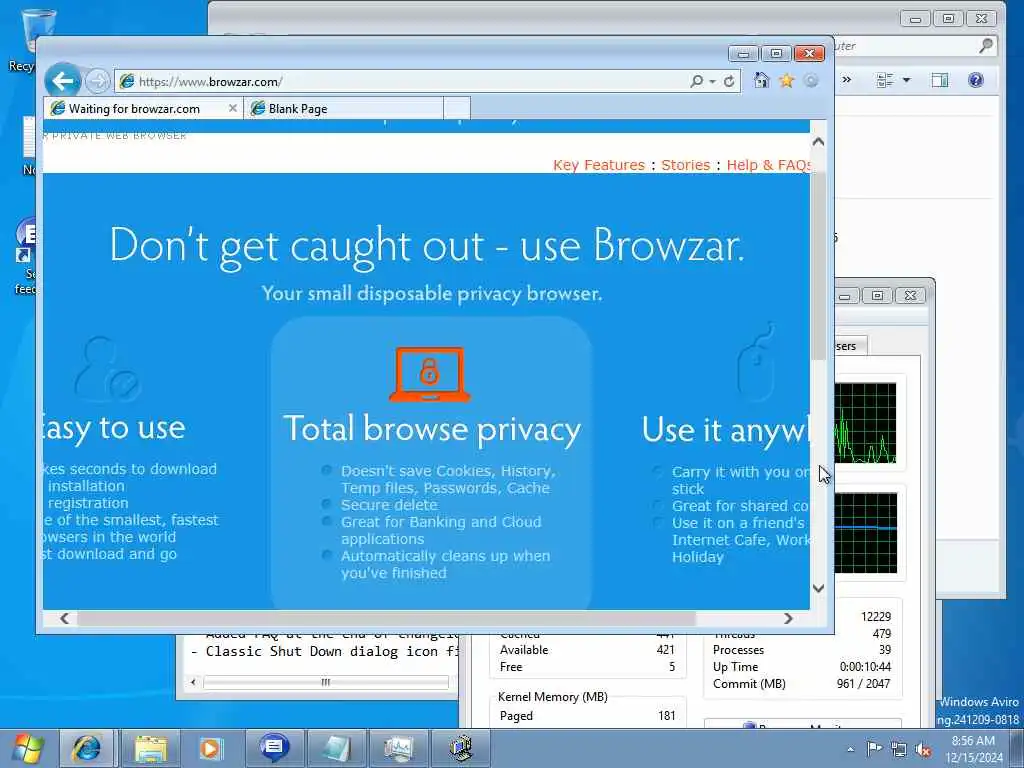Toggle the Explorer preview pane icon
Screen dimensions: 1024x768
click(x=940, y=80)
